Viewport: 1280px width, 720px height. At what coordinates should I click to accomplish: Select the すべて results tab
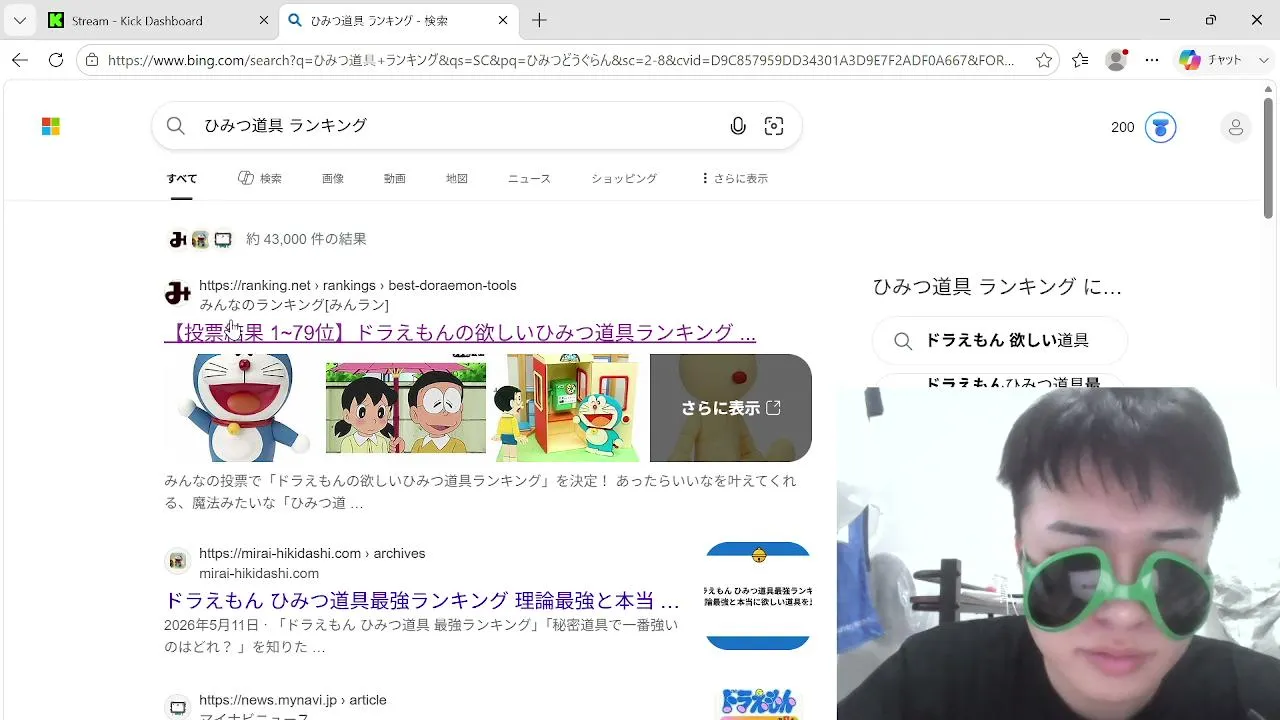pyautogui.click(x=182, y=179)
